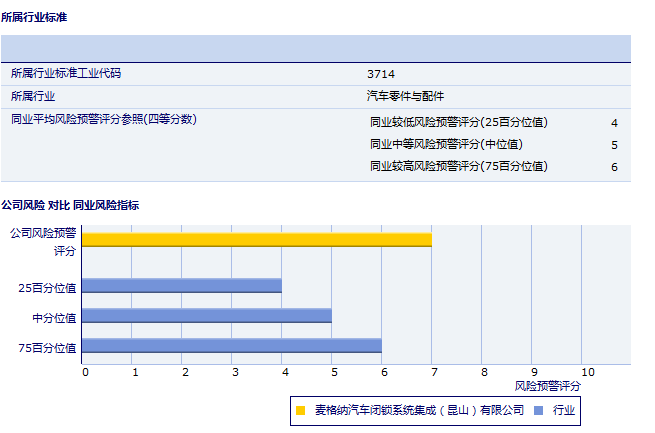Select the industry code value 3714

click(x=380, y=74)
